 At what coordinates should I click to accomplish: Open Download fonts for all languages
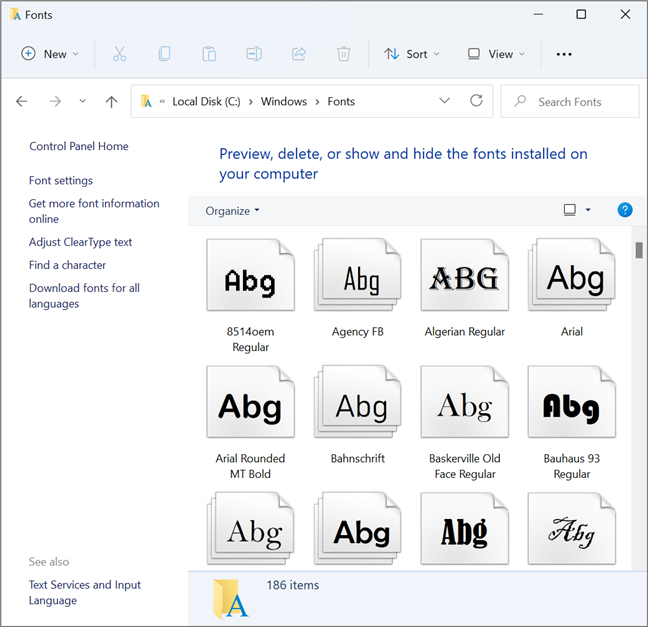[x=84, y=296]
